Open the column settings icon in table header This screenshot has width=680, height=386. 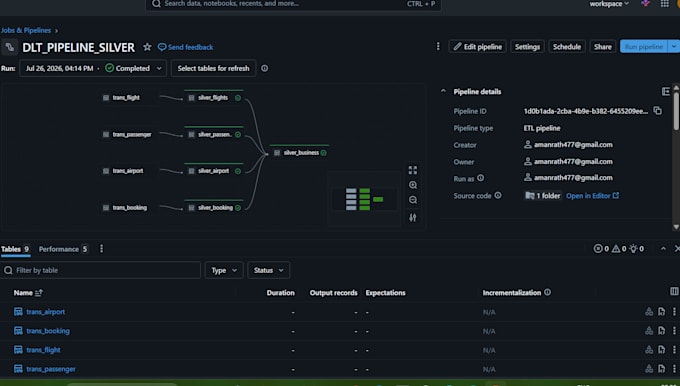(674, 291)
